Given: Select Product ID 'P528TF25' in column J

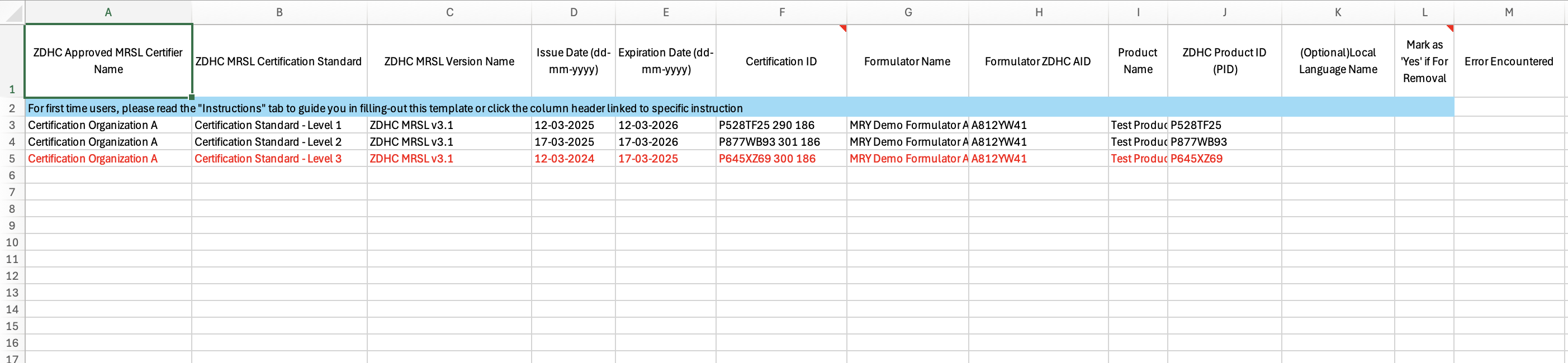Looking at the screenshot, I should point(1225,125).
